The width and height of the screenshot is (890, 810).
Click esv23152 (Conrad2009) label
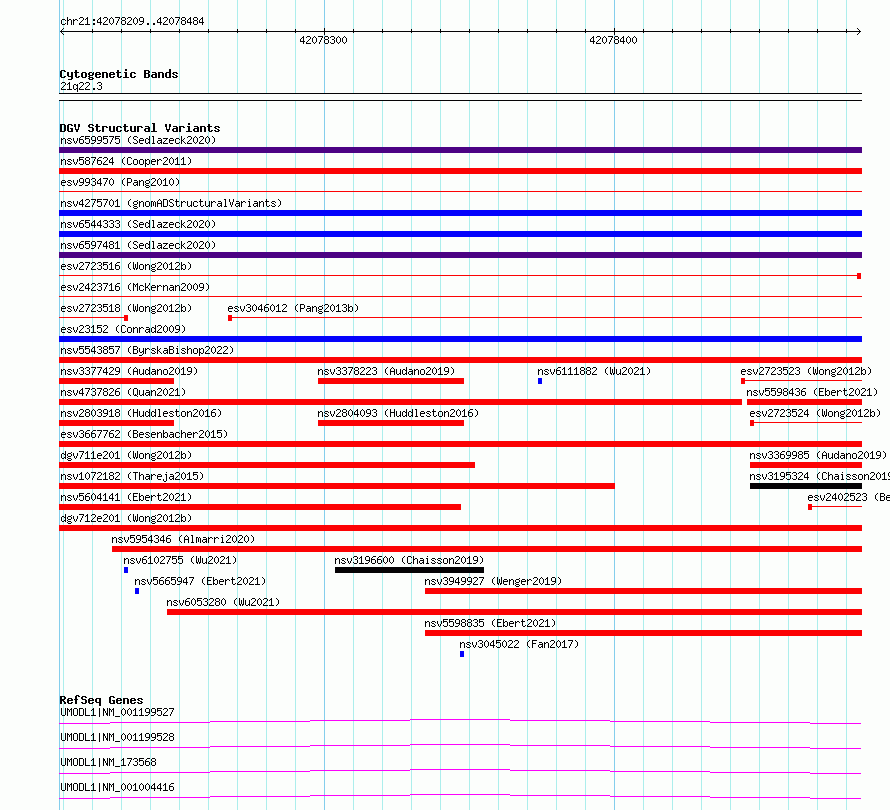123,329
